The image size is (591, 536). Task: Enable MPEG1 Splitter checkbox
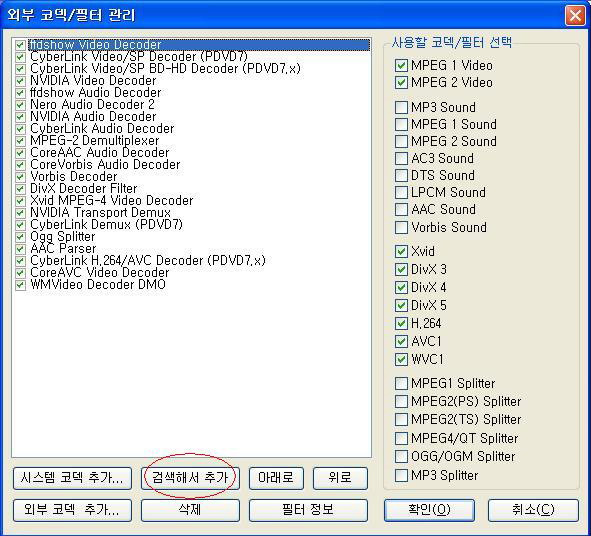coord(401,383)
